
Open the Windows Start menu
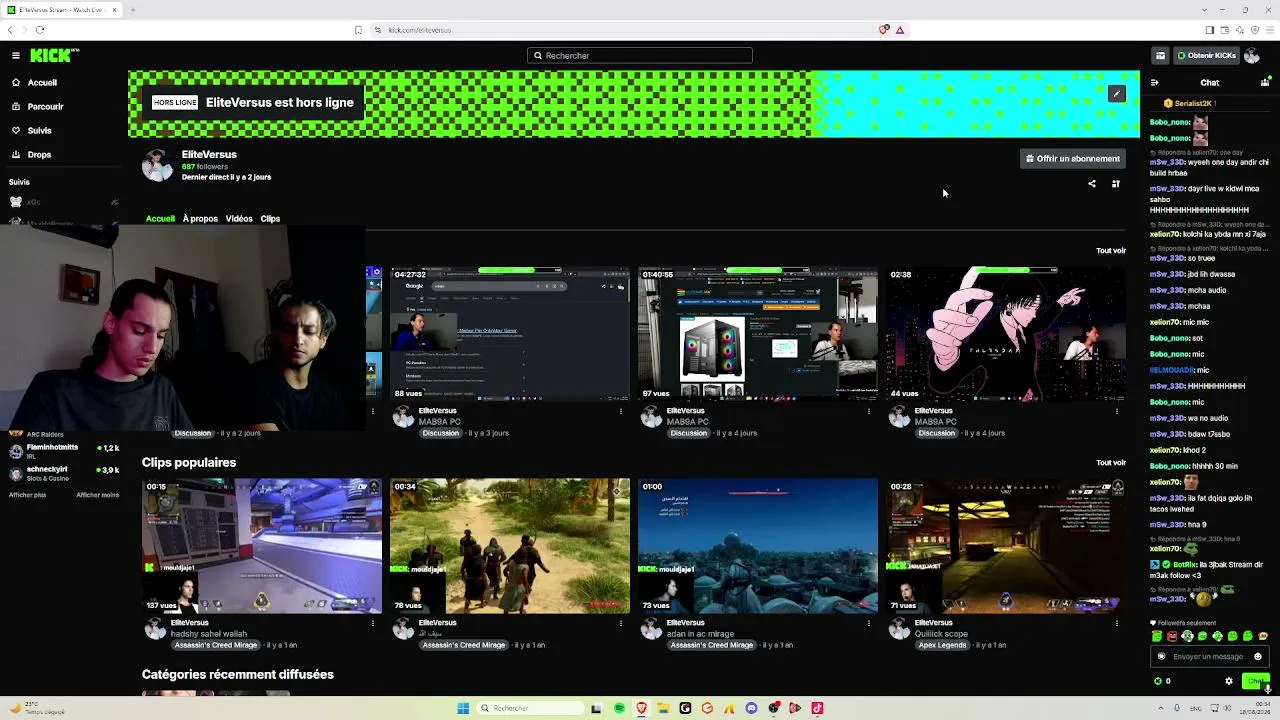click(463, 709)
